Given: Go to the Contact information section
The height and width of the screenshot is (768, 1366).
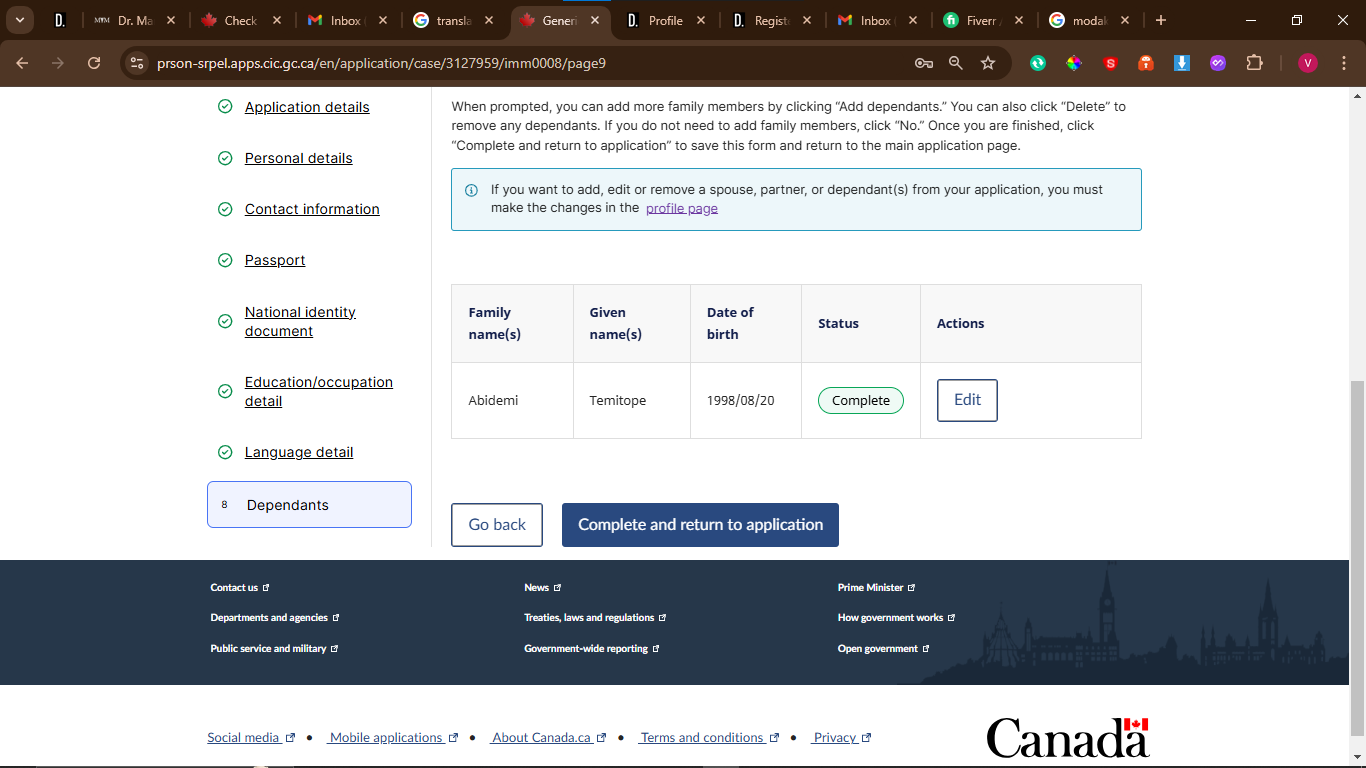Looking at the screenshot, I should tap(312, 209).
